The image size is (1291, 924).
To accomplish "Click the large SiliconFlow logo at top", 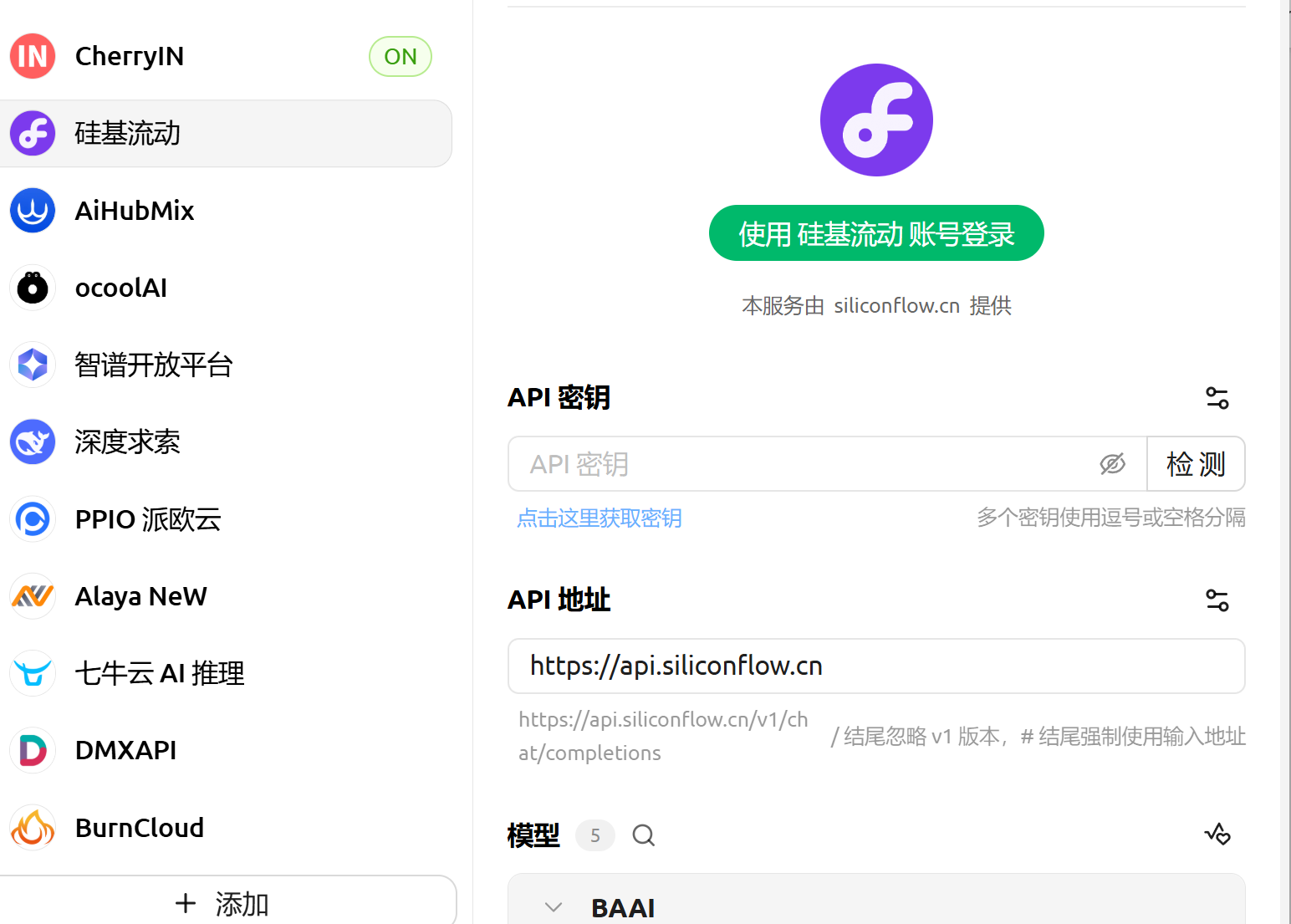I will coord(876,120).
